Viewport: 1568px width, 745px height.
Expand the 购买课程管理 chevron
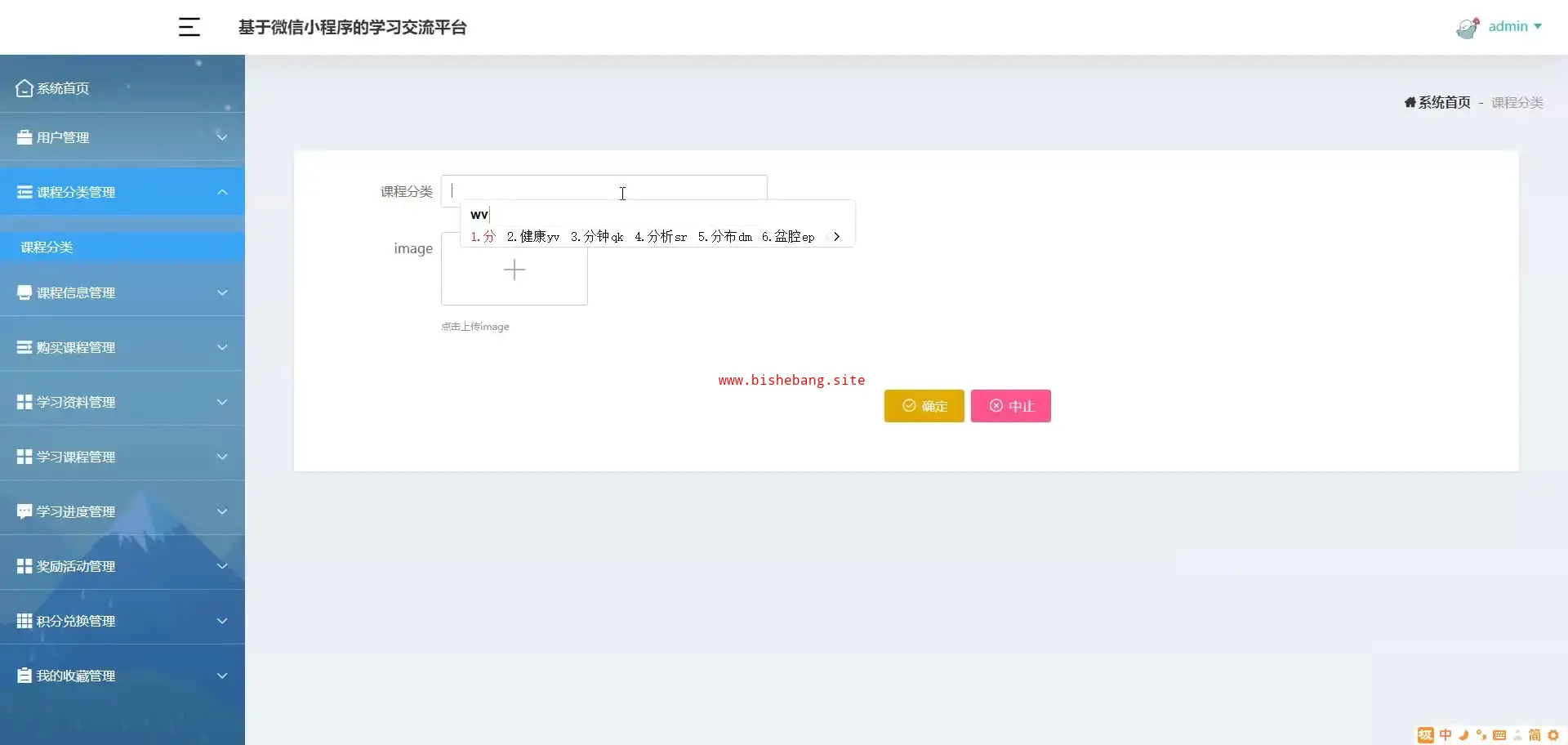pyautogui.click(x=221, y=347)
